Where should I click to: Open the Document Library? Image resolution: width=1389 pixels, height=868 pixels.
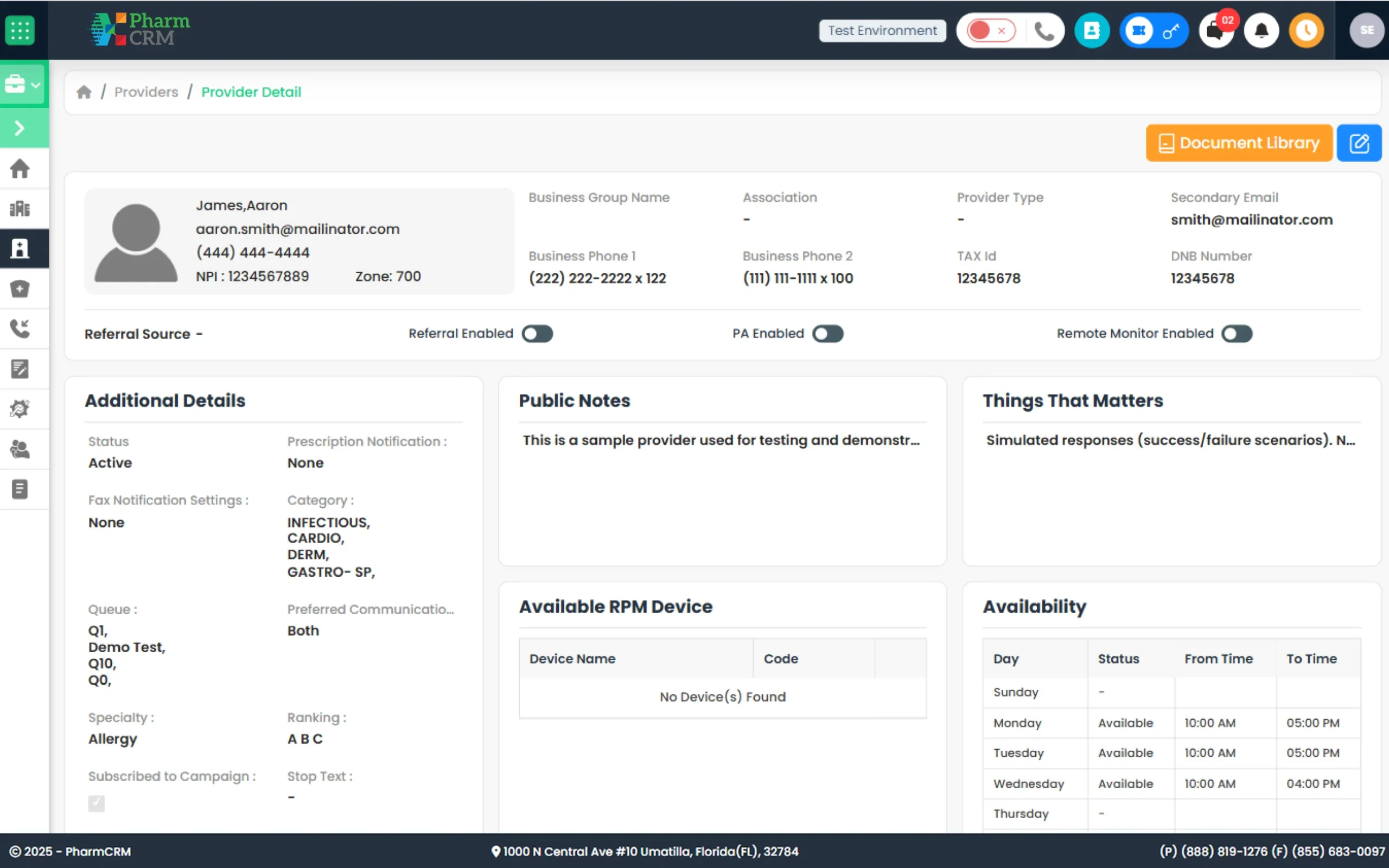(x=1239, y=143)
